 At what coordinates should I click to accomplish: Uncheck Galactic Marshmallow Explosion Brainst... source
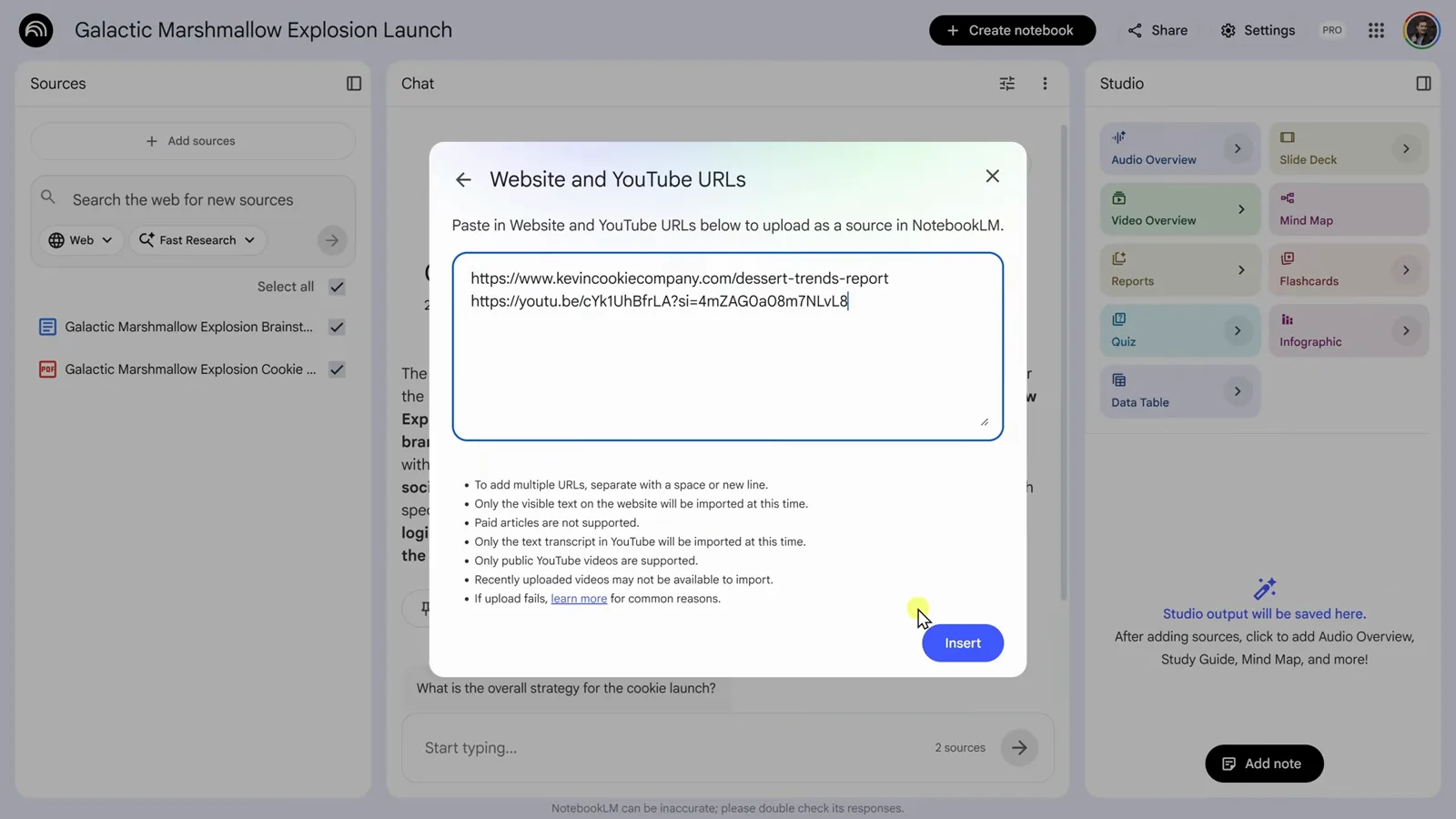coord(337,327)
